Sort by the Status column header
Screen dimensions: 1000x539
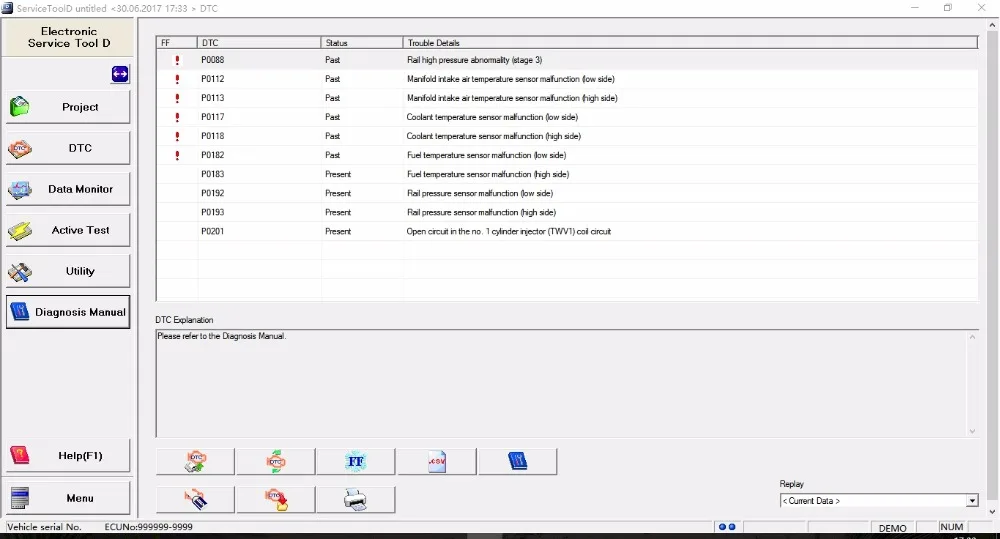point(362,43)
